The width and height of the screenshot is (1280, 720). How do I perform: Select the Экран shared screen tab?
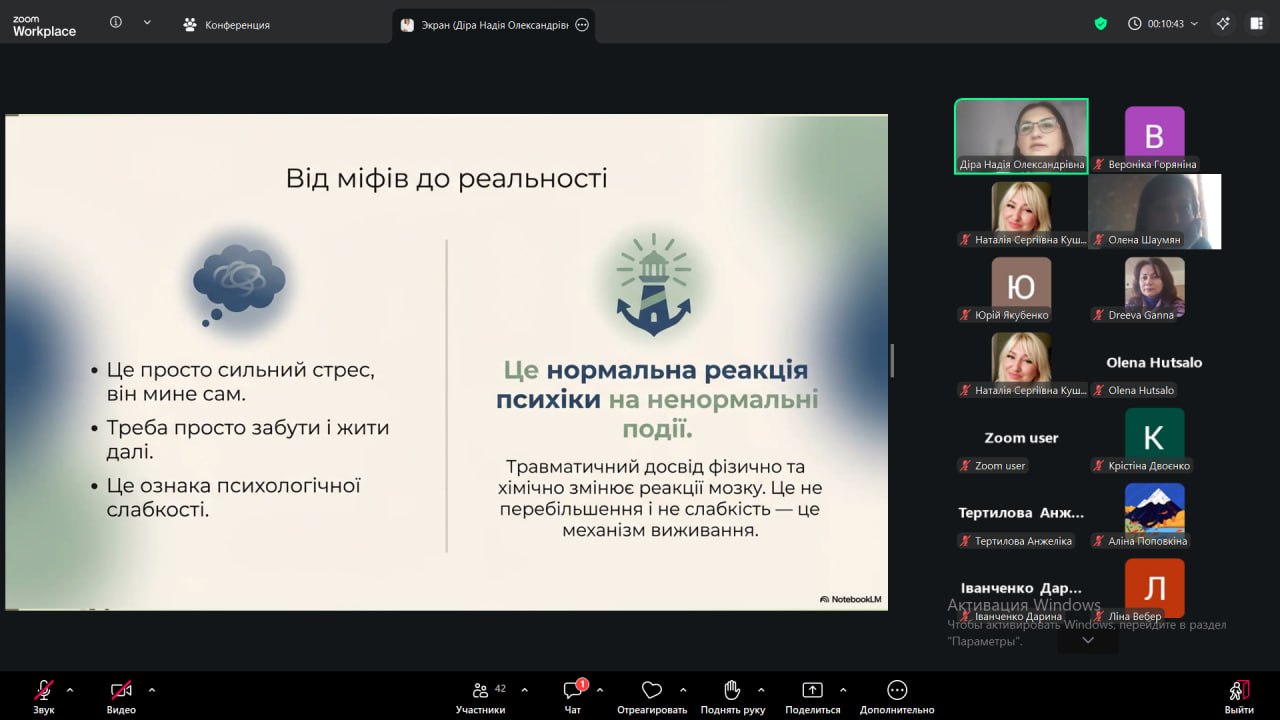[485, 25]
